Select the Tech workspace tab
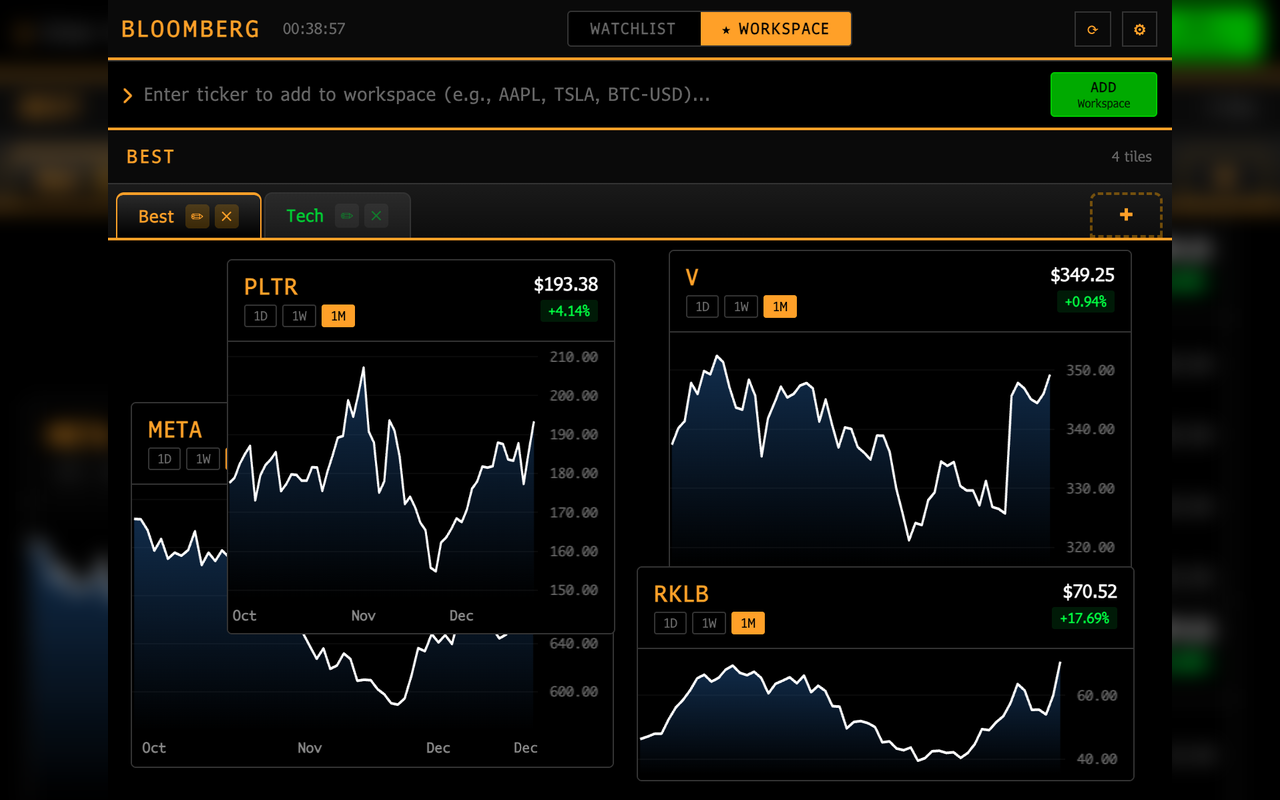Image resolution: width=1280 pixels, height=800 pixels. tap(304, 215)
